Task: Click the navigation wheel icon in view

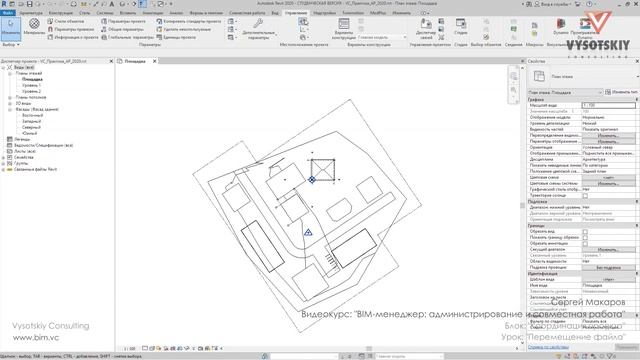Action: pos(513,76)
